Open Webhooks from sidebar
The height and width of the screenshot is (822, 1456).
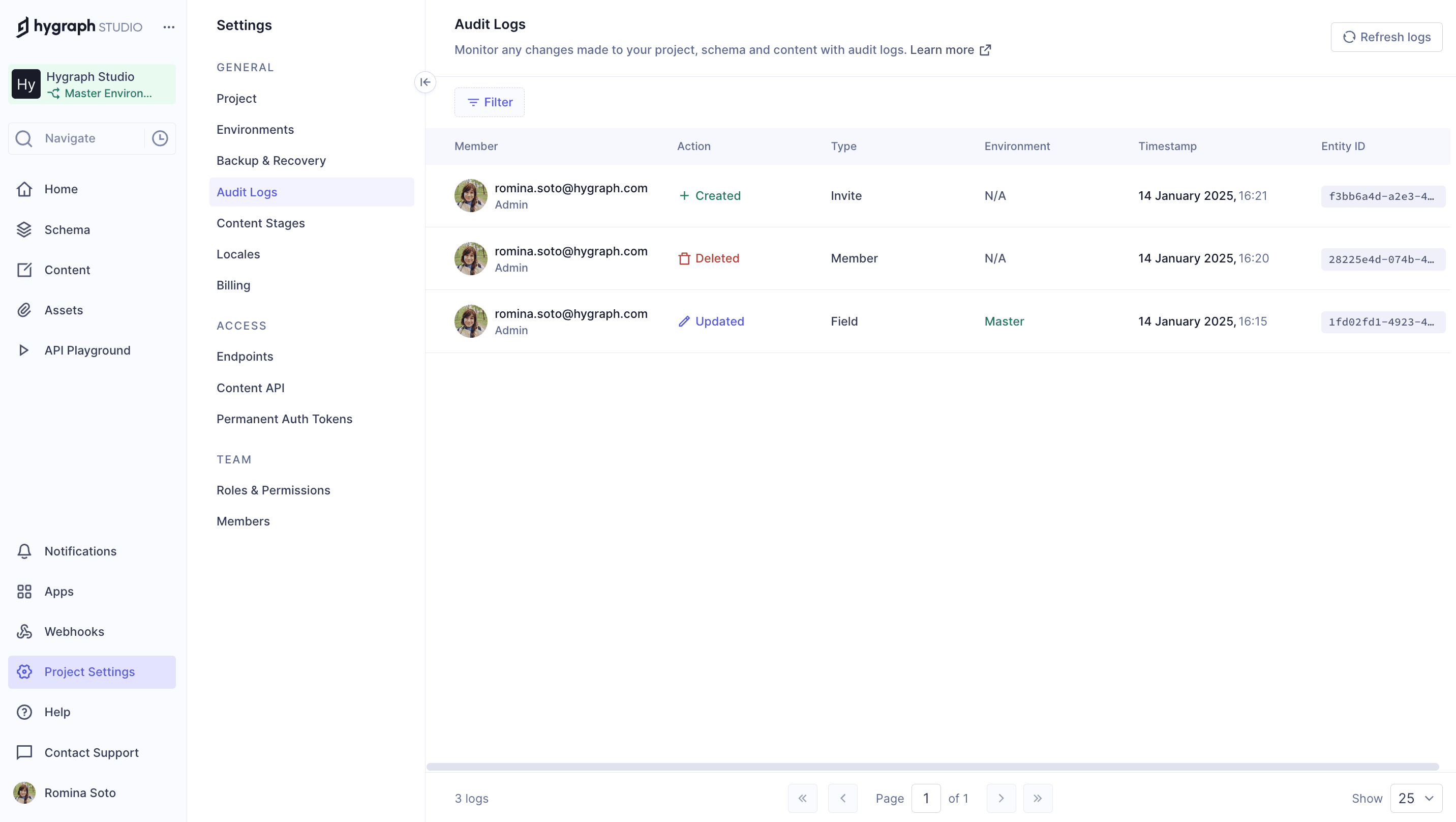[x=74, y=631]
